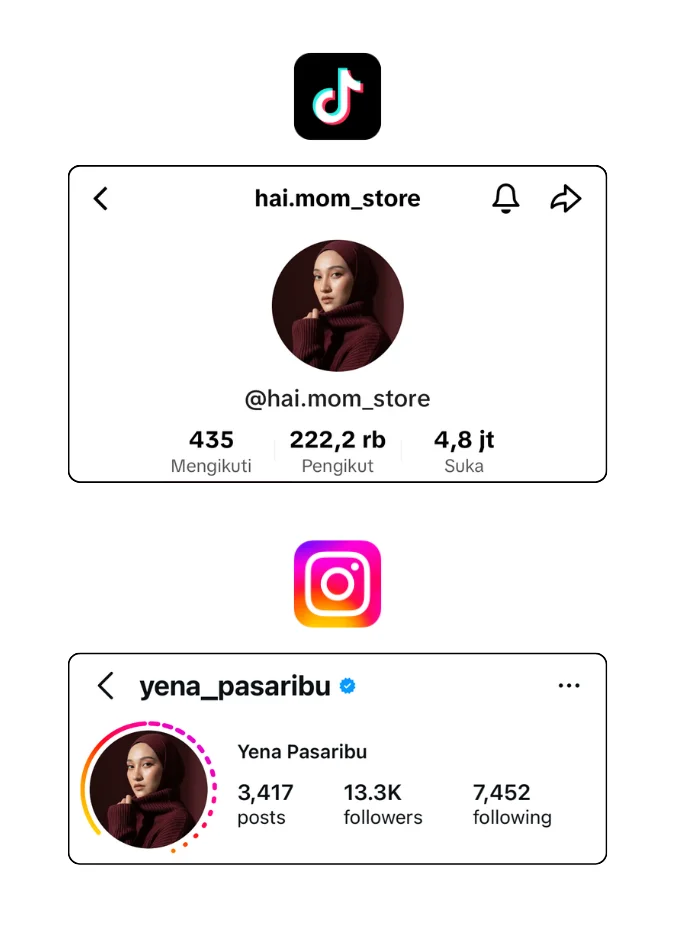Open the Instagram story avatar
Image resolution: width=675 pixels, height=938 pixels.
tap(149, 788)
